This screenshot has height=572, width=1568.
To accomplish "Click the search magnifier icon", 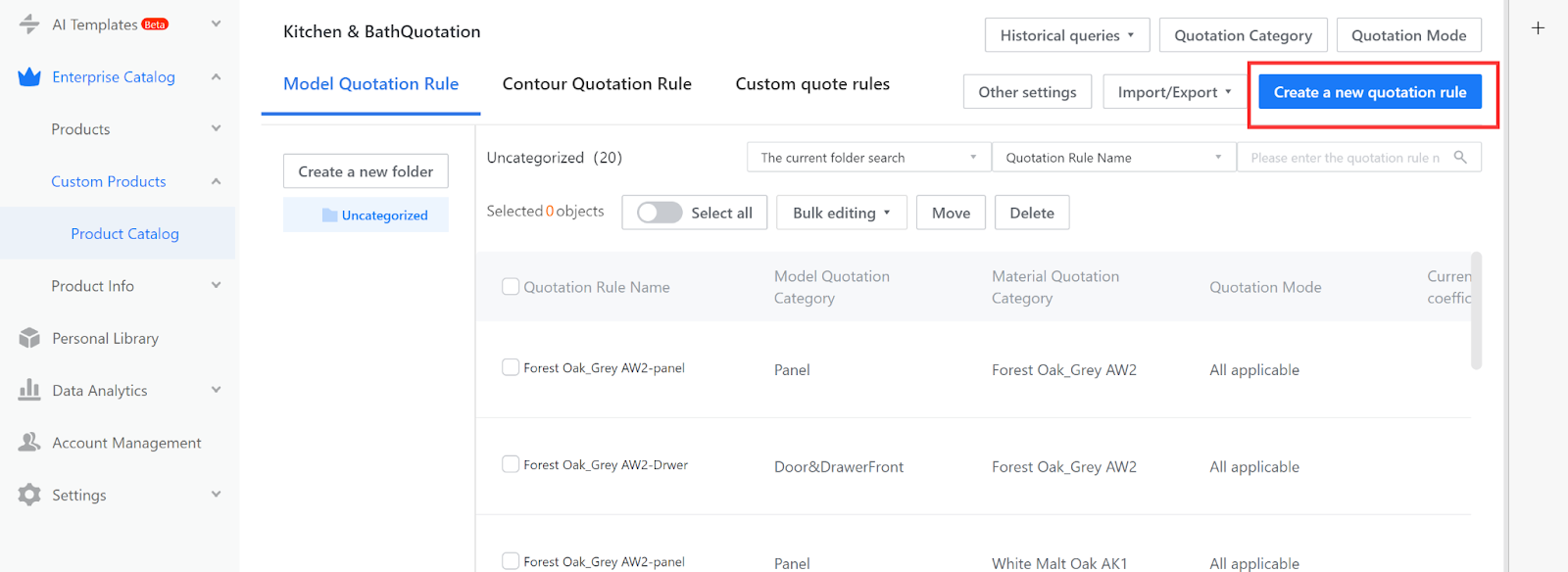I will pyautogui.click(x=1460, y=158).
